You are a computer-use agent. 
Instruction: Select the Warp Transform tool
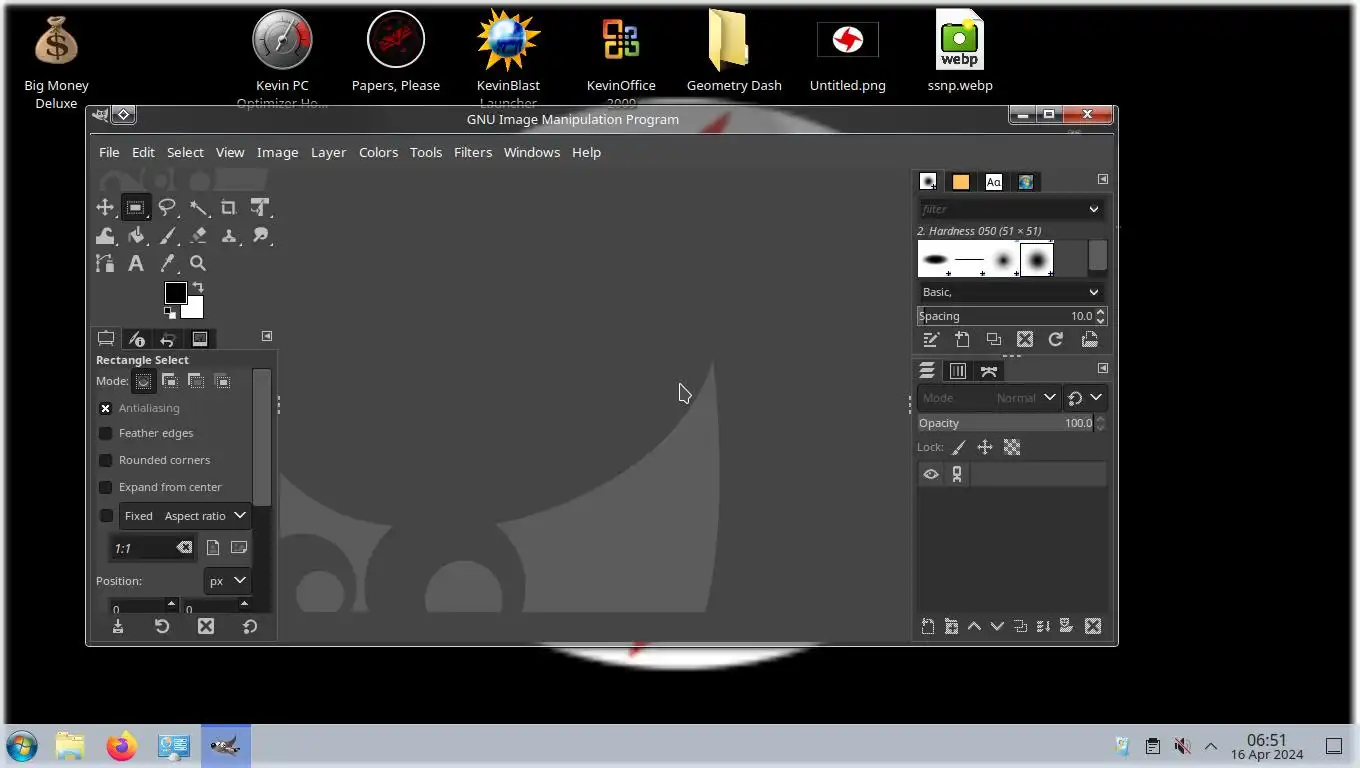tap(105, 236)
